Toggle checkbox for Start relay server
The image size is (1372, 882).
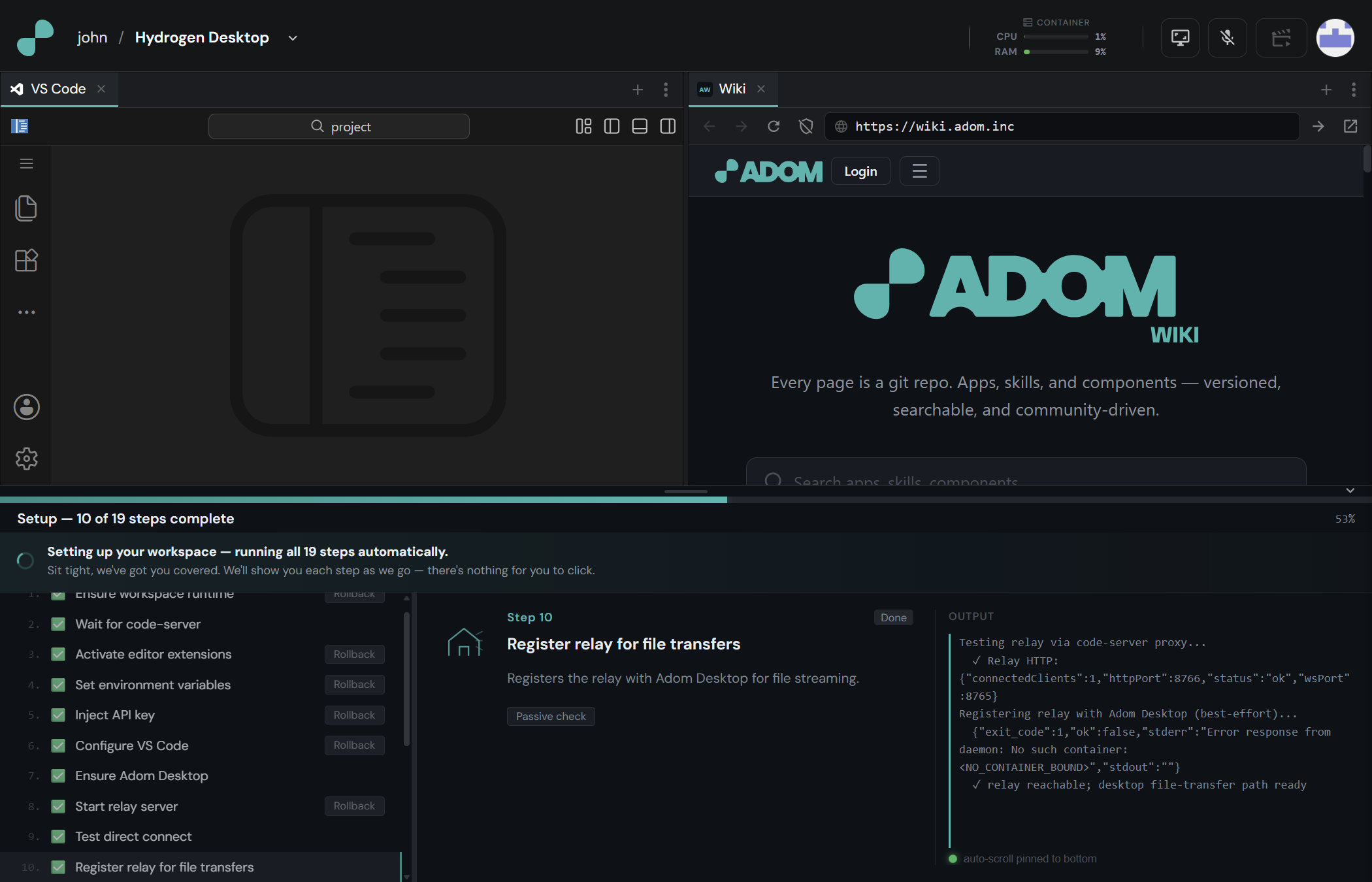point(58,806)
